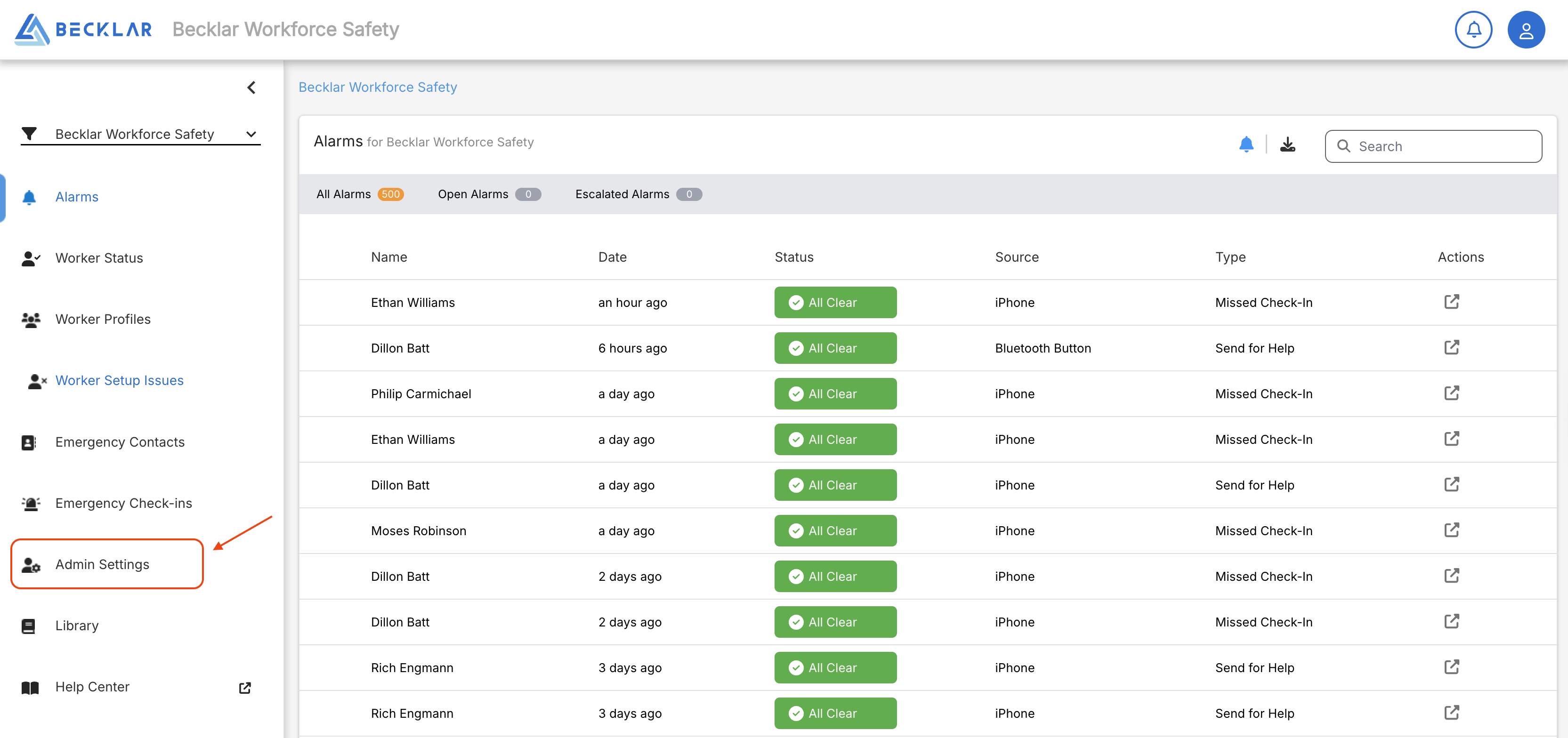Open Dillon Batt a day ago alarm action

(1452, 484)
